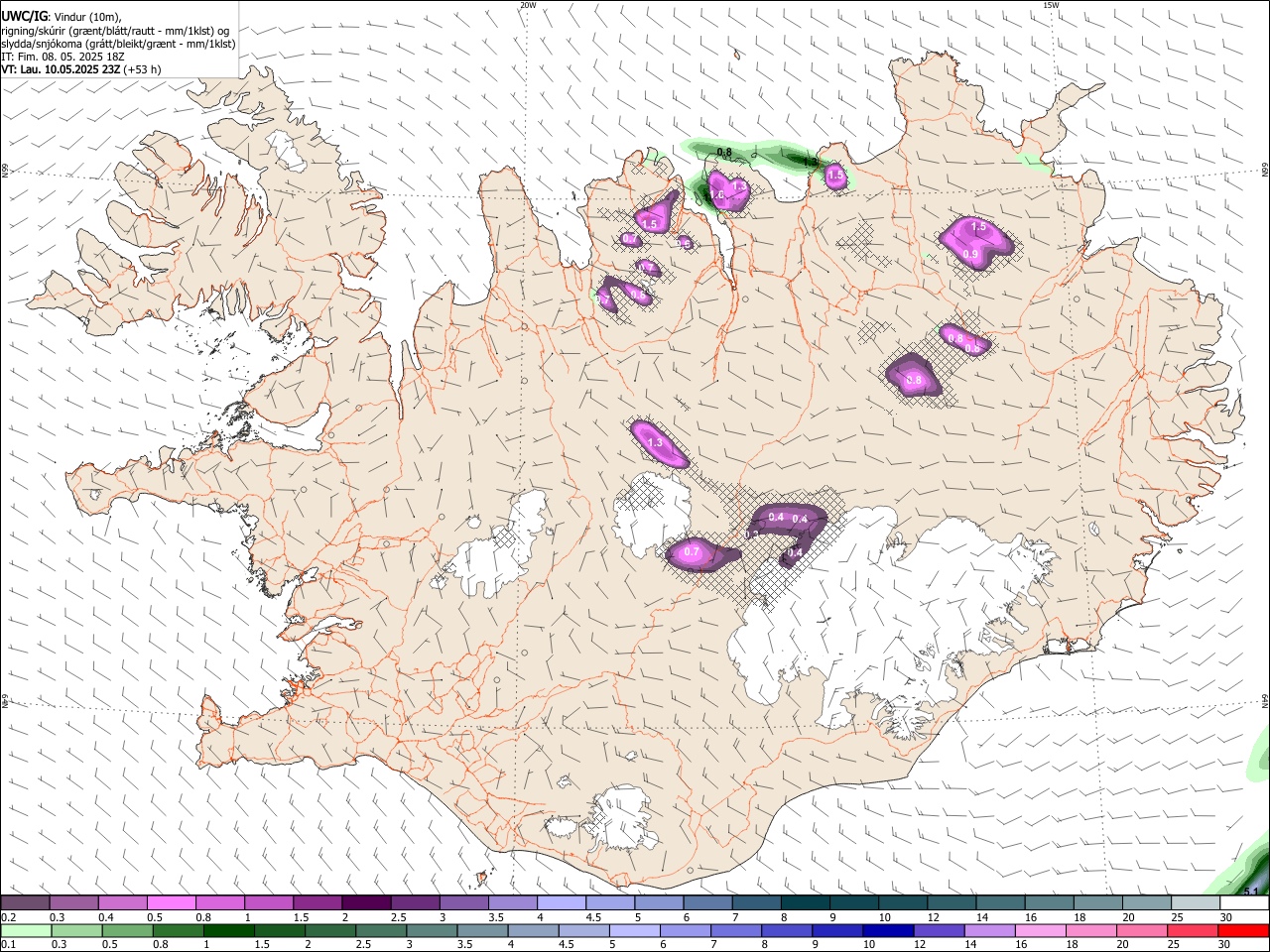Click the bright magenta-pink swatch on the snow scale
Screen dimensions: 1270x952
point(171,902)
